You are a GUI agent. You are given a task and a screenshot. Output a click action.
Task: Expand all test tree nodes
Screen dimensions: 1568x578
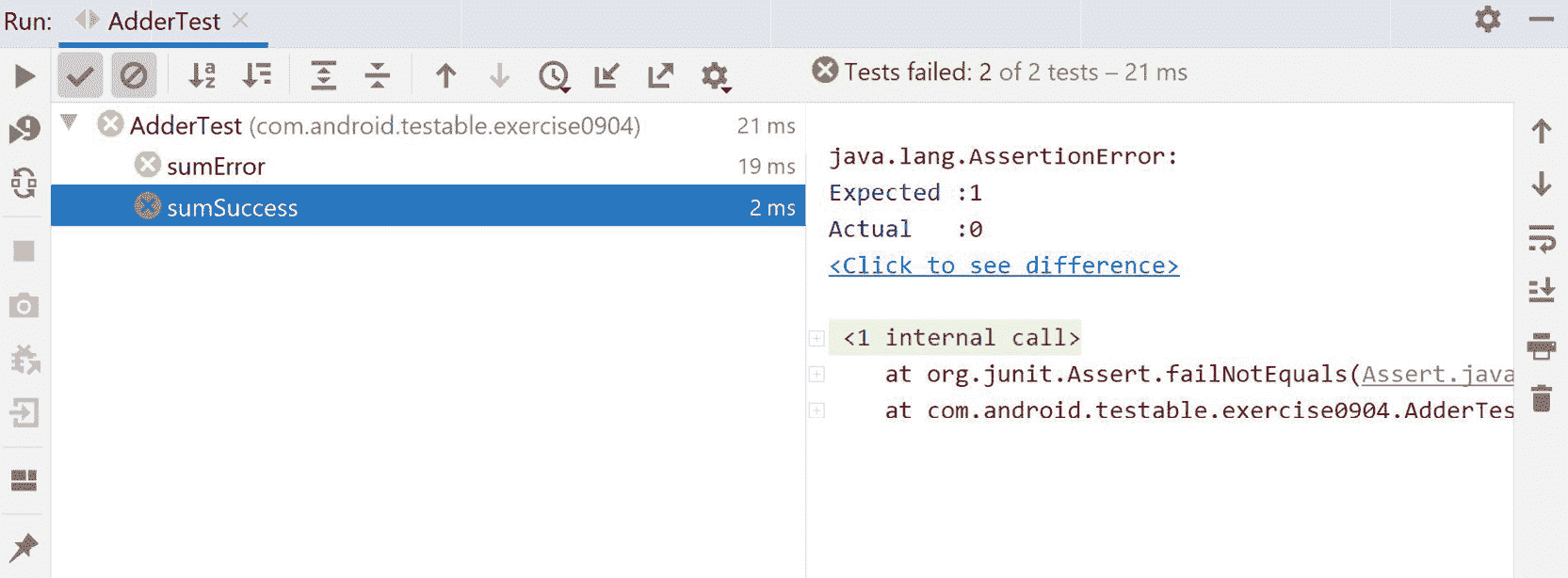[x=323, y=75]
